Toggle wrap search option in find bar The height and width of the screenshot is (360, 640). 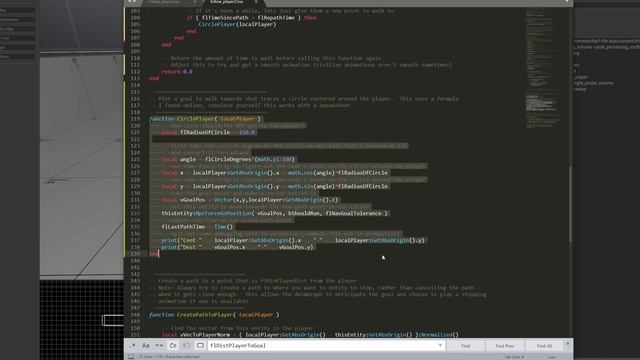coord(173,346)
